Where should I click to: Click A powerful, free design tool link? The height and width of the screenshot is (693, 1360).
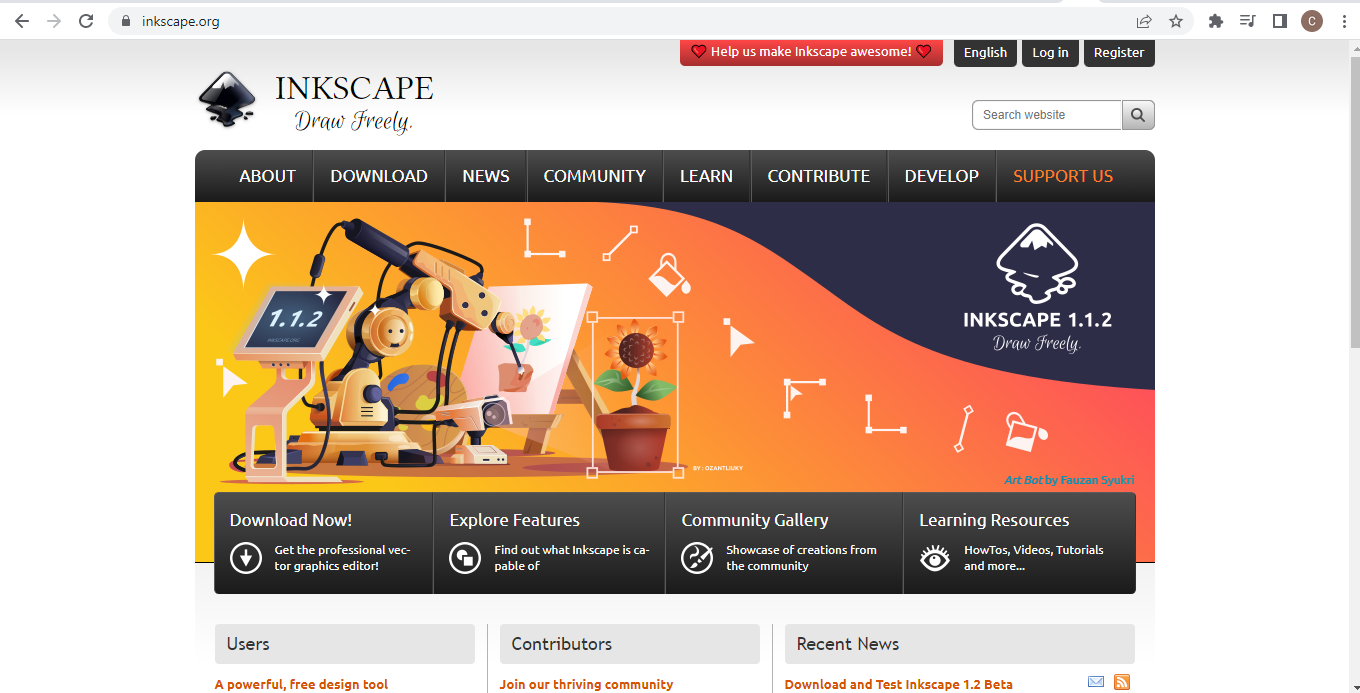pos(301,685)
